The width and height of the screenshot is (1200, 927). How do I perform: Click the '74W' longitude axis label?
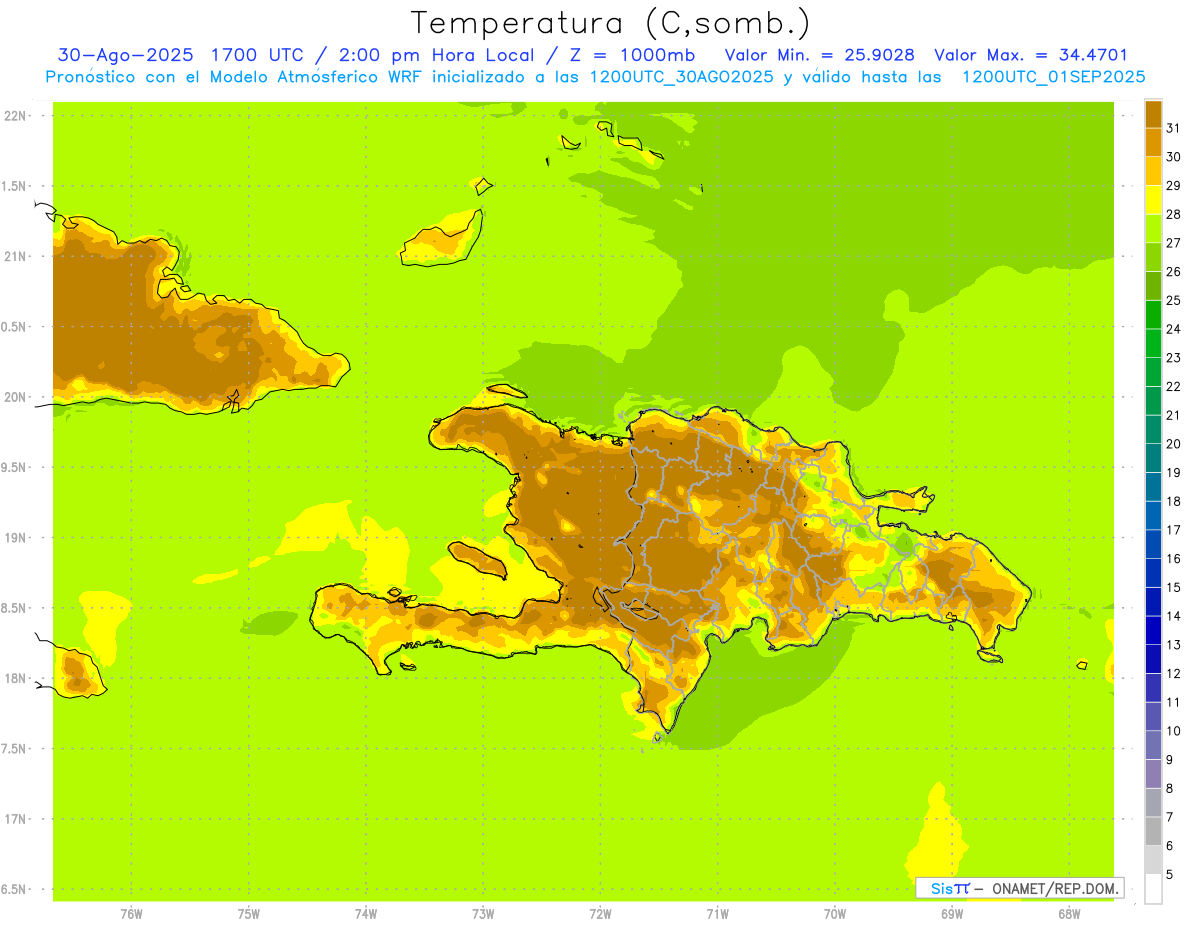tap(366, 913)
